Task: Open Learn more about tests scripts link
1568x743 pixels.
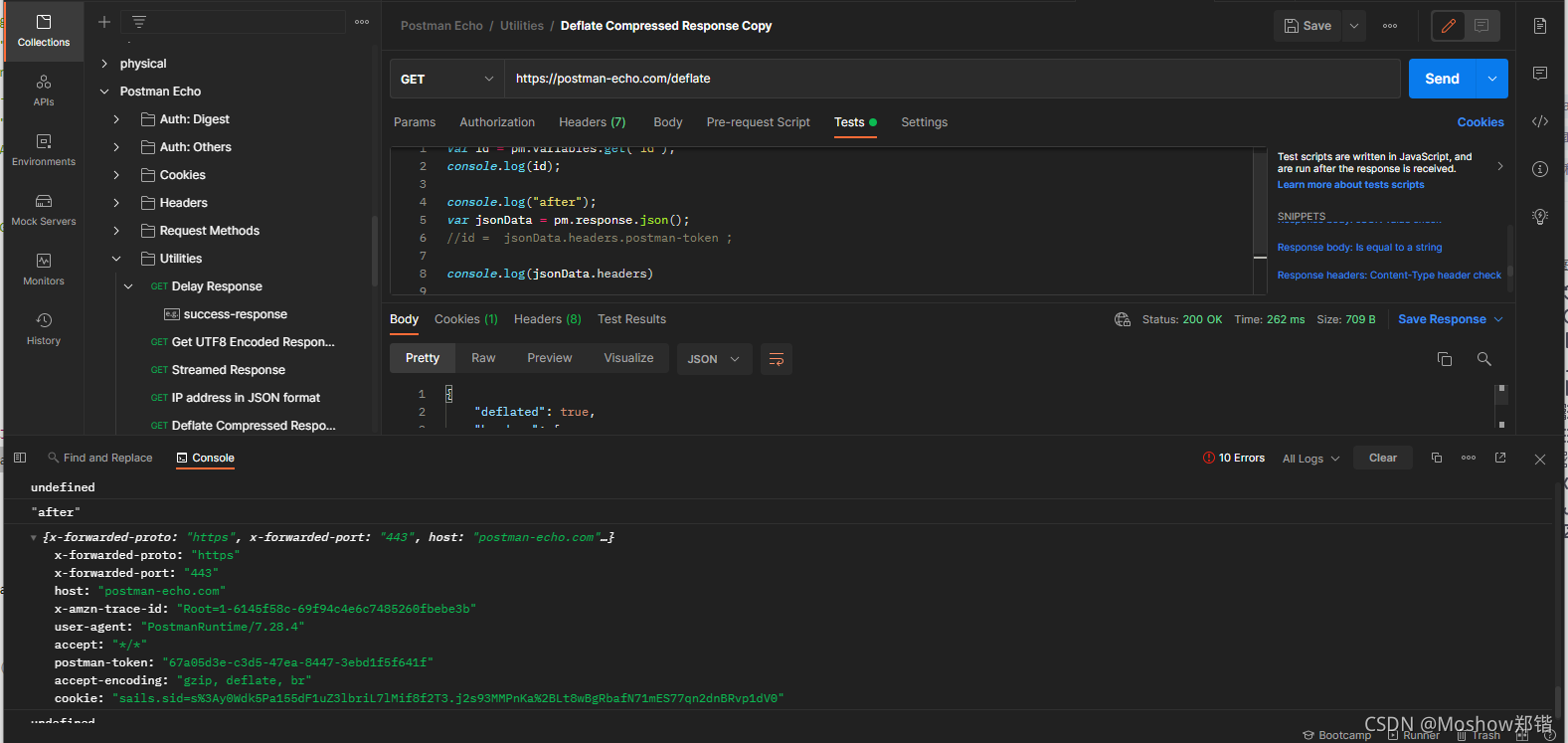Action: tap(1351, 185)
